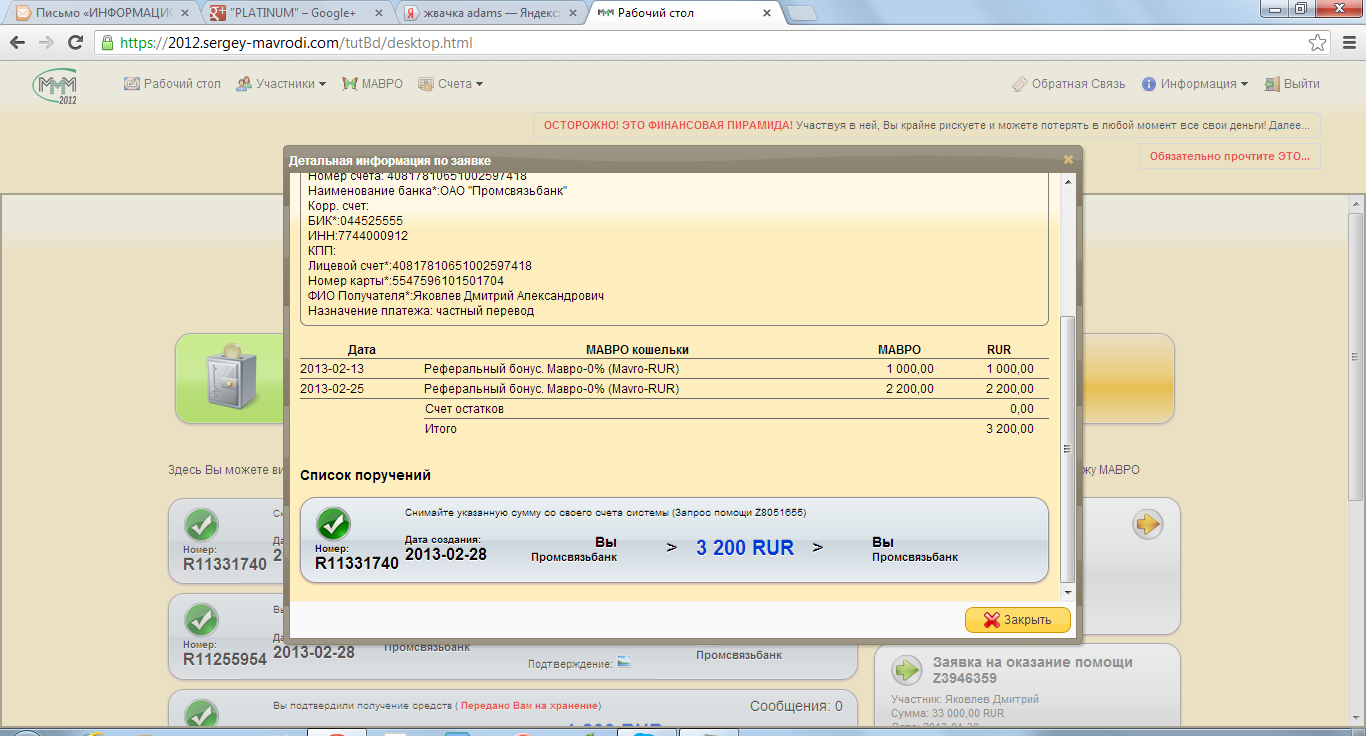The width and height of the screenshot is (1366, 736).
Task: Close the dialog with the title-bar X
Action: [x=1068, y=159]
